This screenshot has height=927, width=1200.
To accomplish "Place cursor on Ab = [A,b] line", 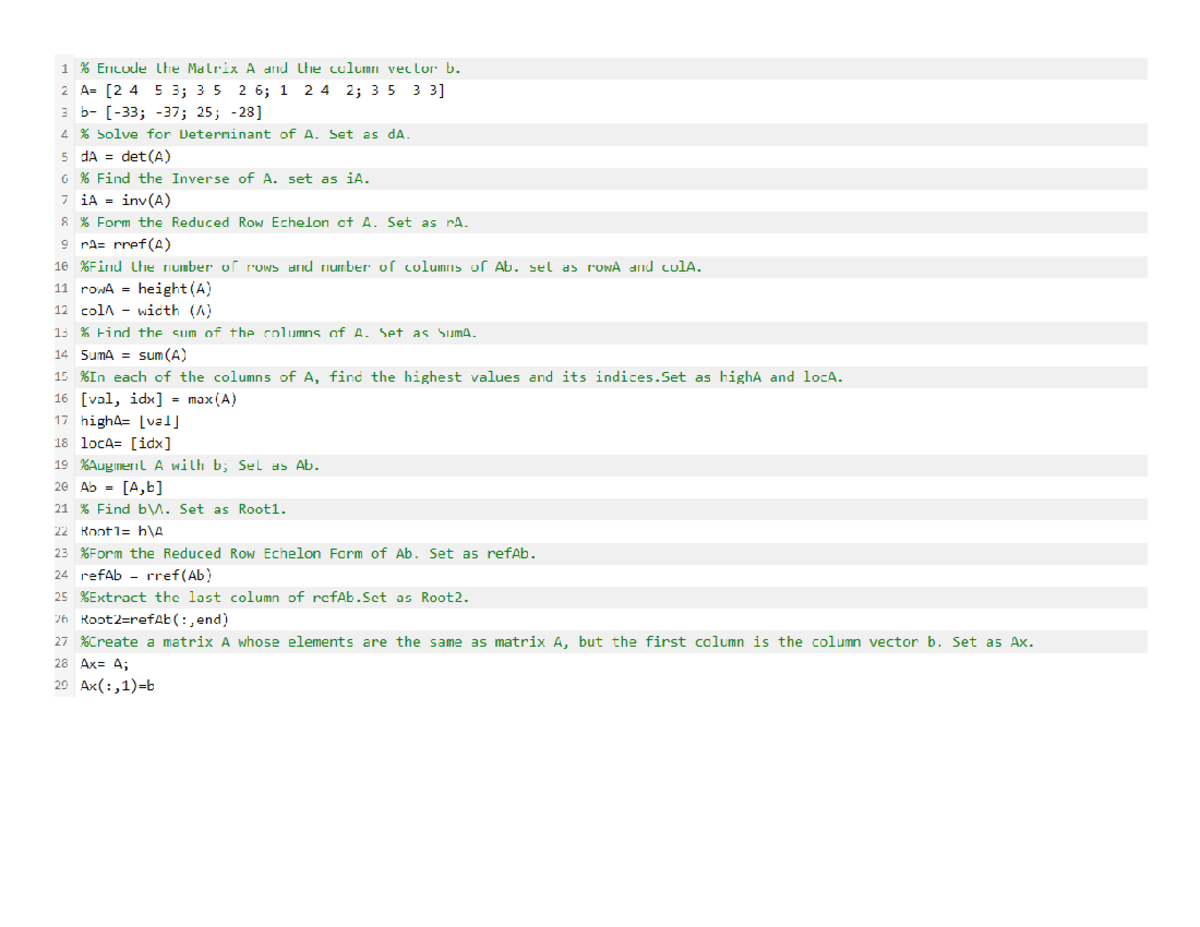I will tap(121, 488).
